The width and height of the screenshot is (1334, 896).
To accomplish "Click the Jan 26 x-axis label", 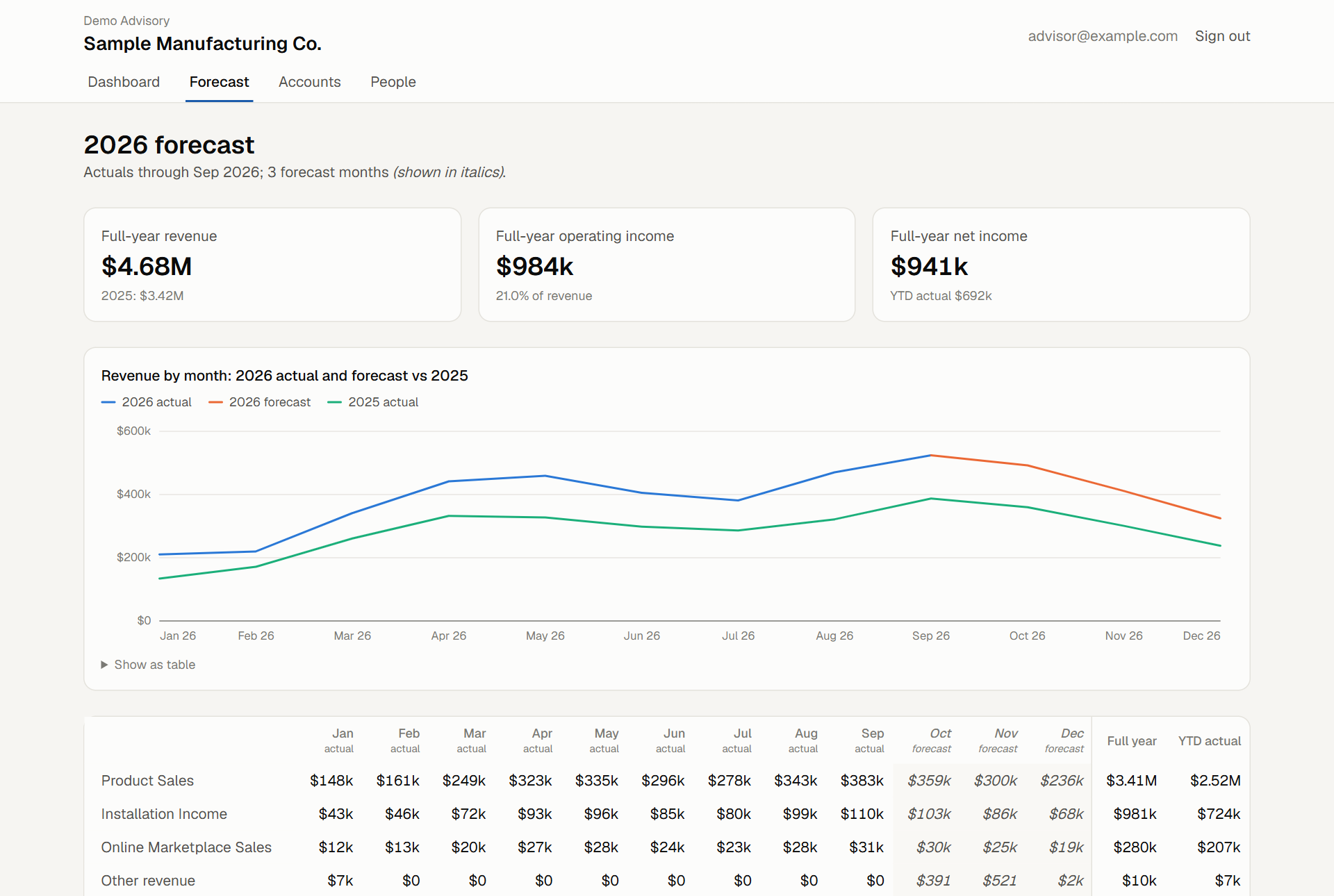I will 178,636.
